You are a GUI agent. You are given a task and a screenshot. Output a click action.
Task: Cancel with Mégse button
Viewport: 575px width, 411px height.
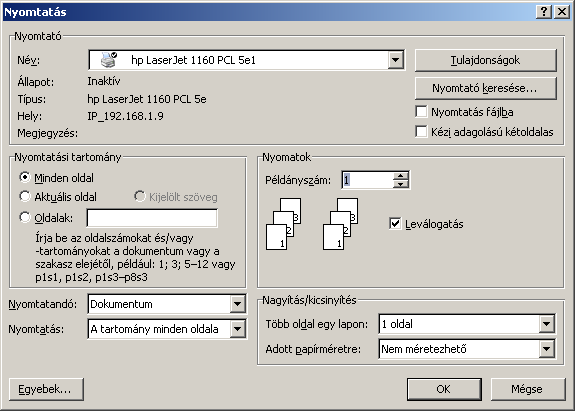(x=528, y=389)
